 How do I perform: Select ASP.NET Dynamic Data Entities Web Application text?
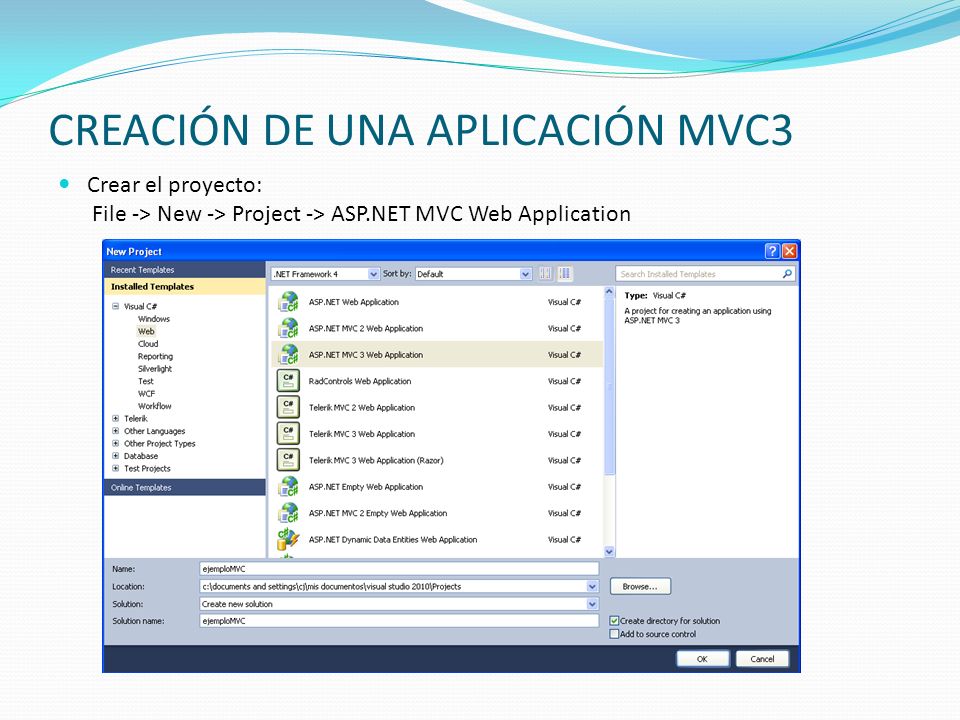pyautogui.click(x=393, y=539)
